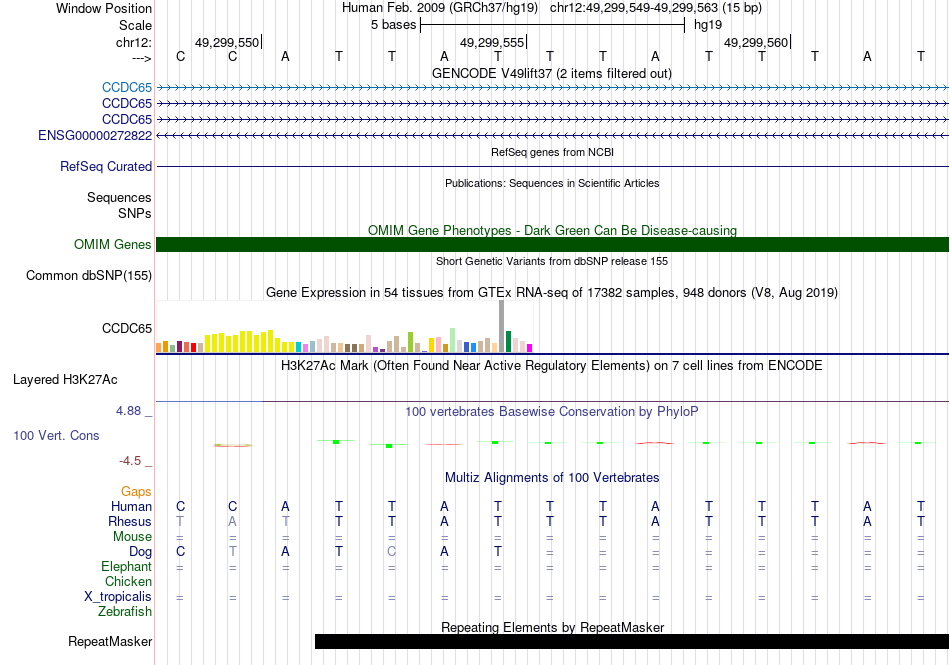
Task: Click 'Repeating Elements by RepeatMasker' title
Action: 552,627
